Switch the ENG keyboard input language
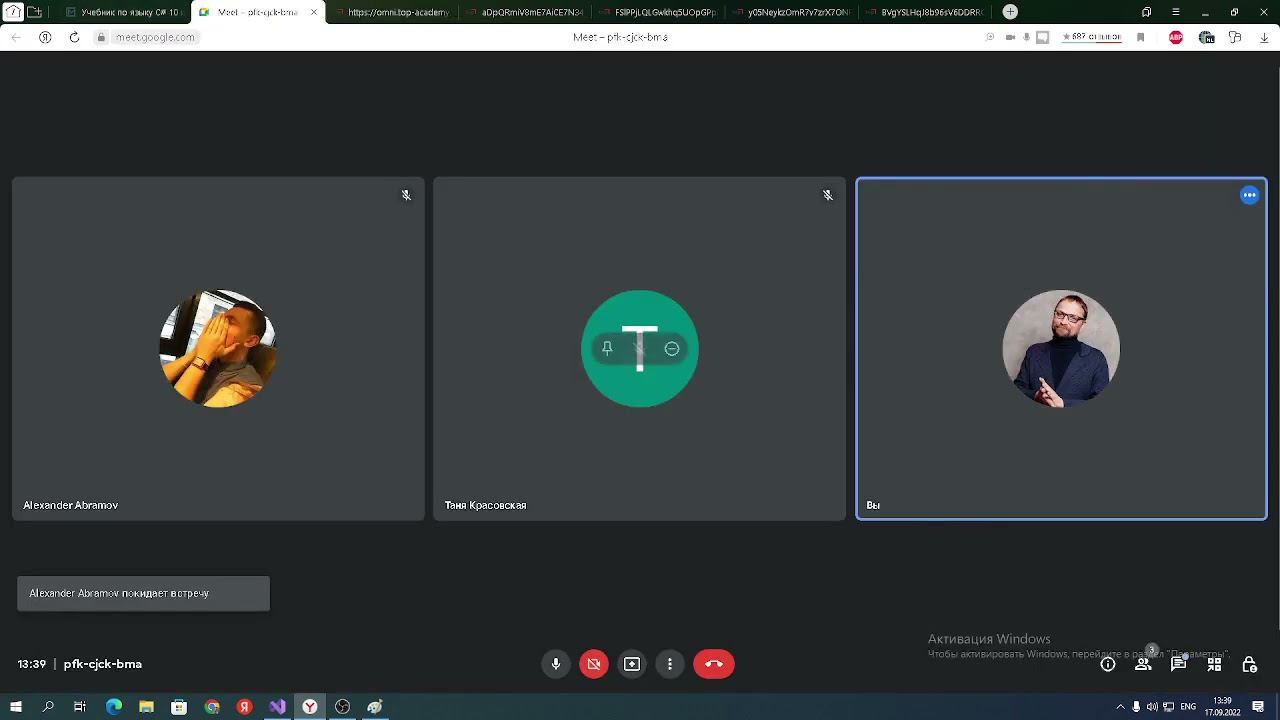Viewport: 1280px width, 720px height. (1188, 707)
